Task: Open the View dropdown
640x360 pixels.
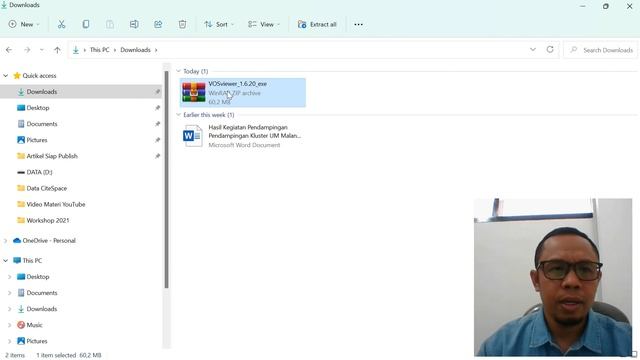Action: [x=264, y=24]
